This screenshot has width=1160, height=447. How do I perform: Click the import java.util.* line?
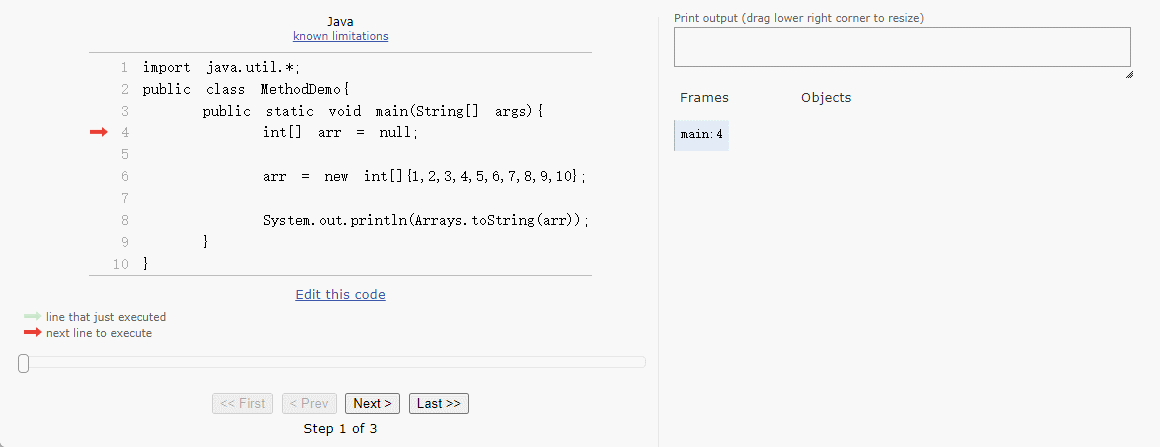pos(221,68)
